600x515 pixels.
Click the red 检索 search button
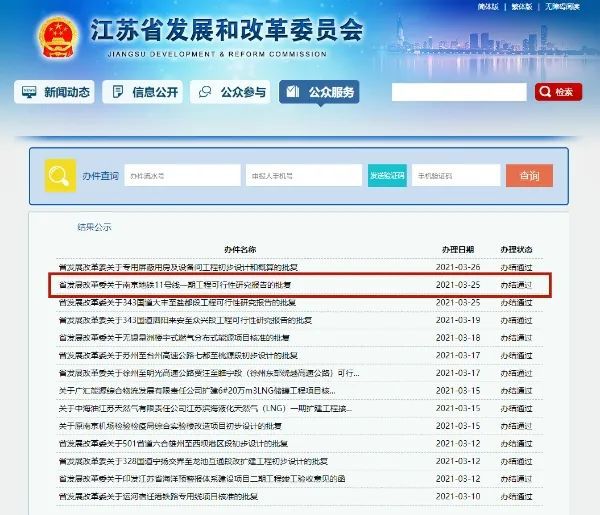tap(558, 92)
